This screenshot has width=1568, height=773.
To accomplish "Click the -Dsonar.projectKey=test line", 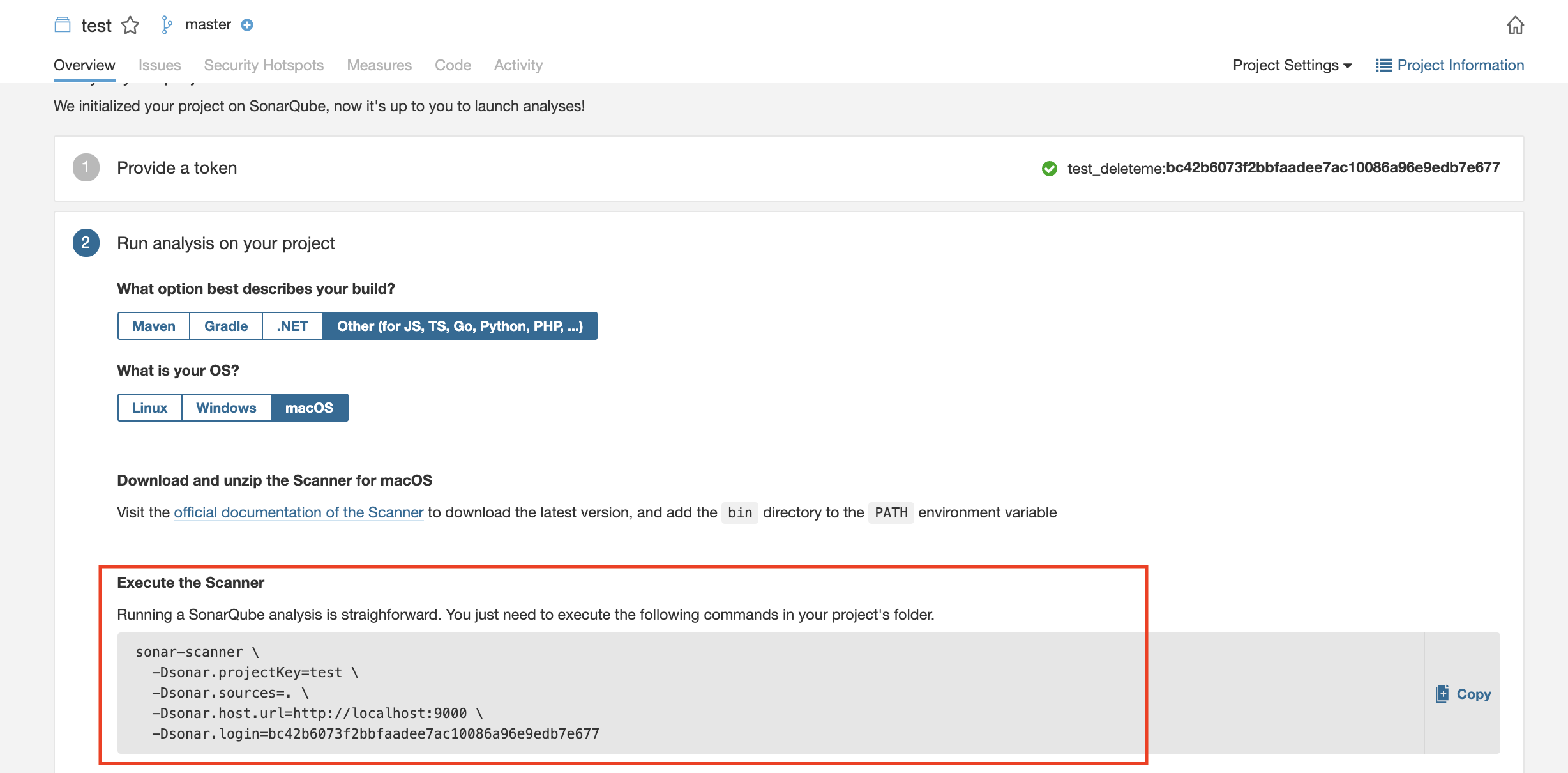I will 255,673.
